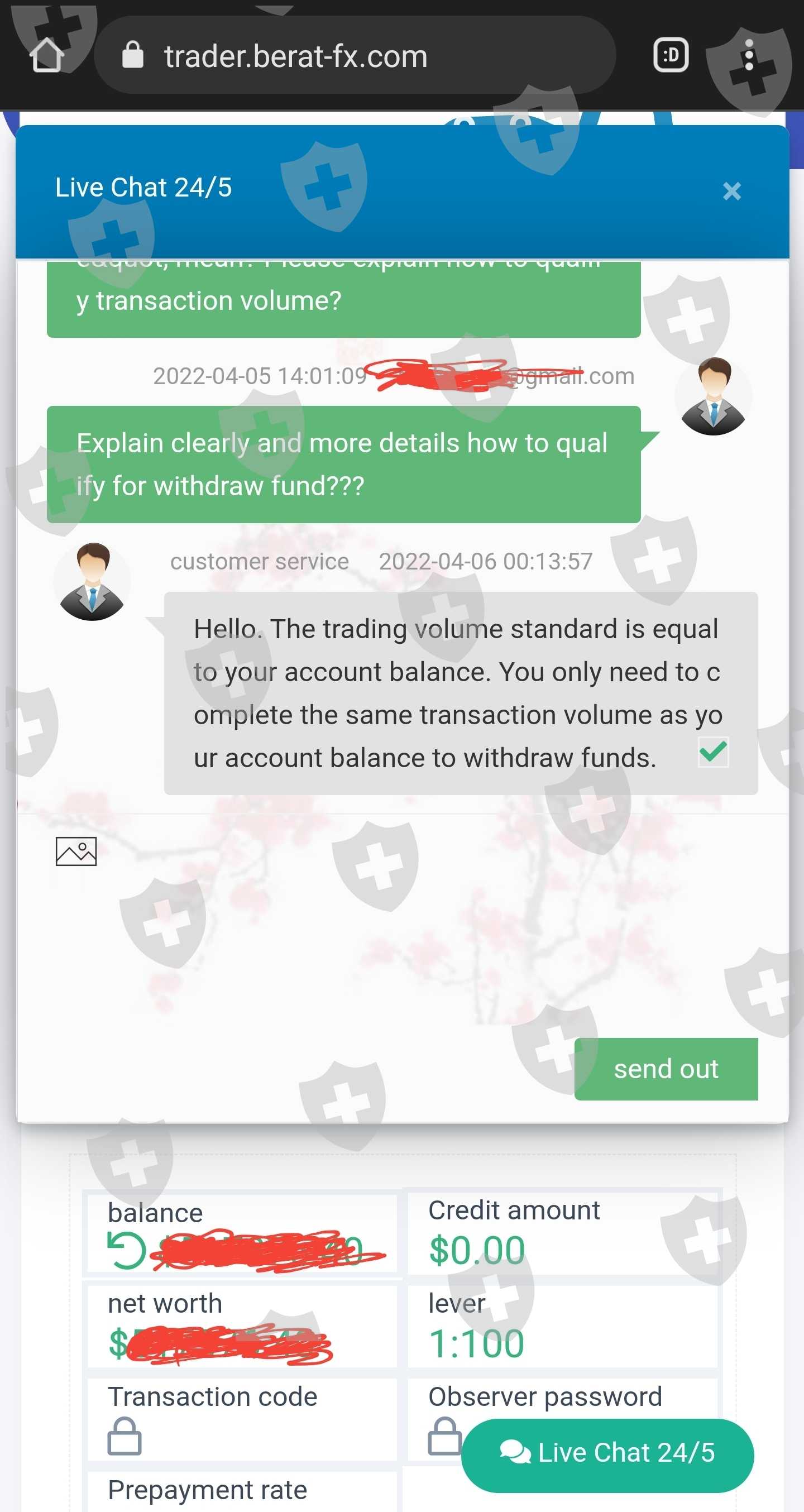
Task: Click the send out button
Action: tap(666, 1069)
